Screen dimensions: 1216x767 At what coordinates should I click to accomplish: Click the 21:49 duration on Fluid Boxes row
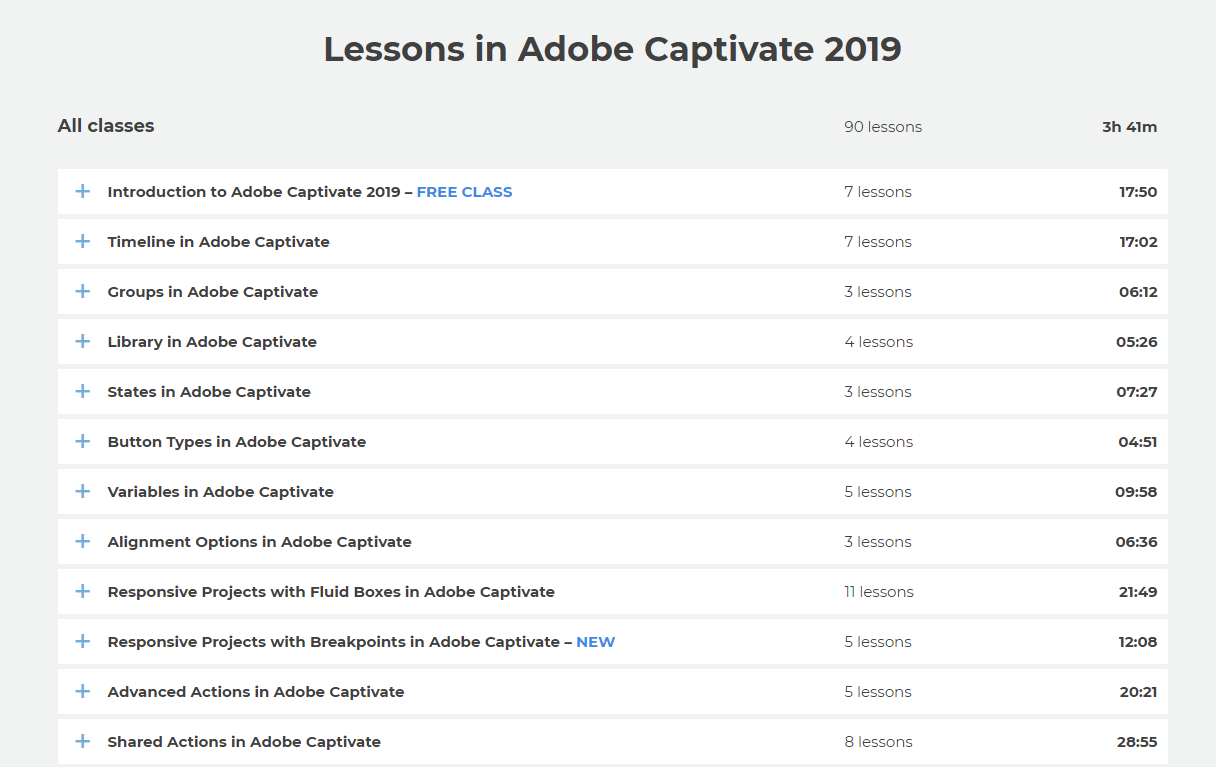[1138, 592]
